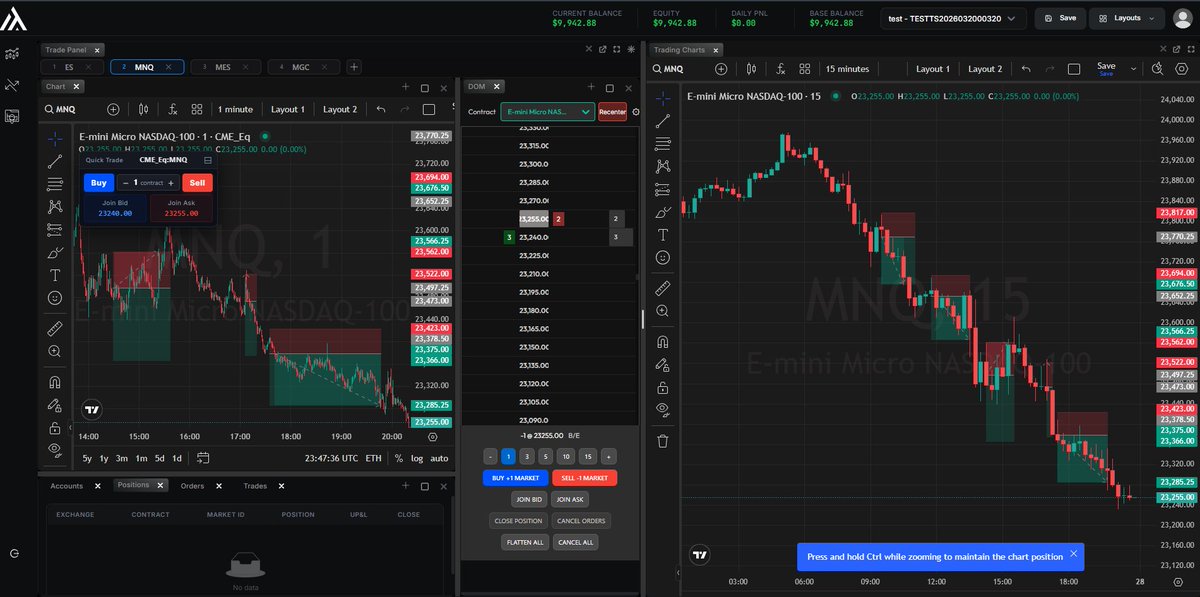This screenshot has width=1200, height=597.
Task: Click the blue Buy button in Quick Trade
Action: (98, 182)
